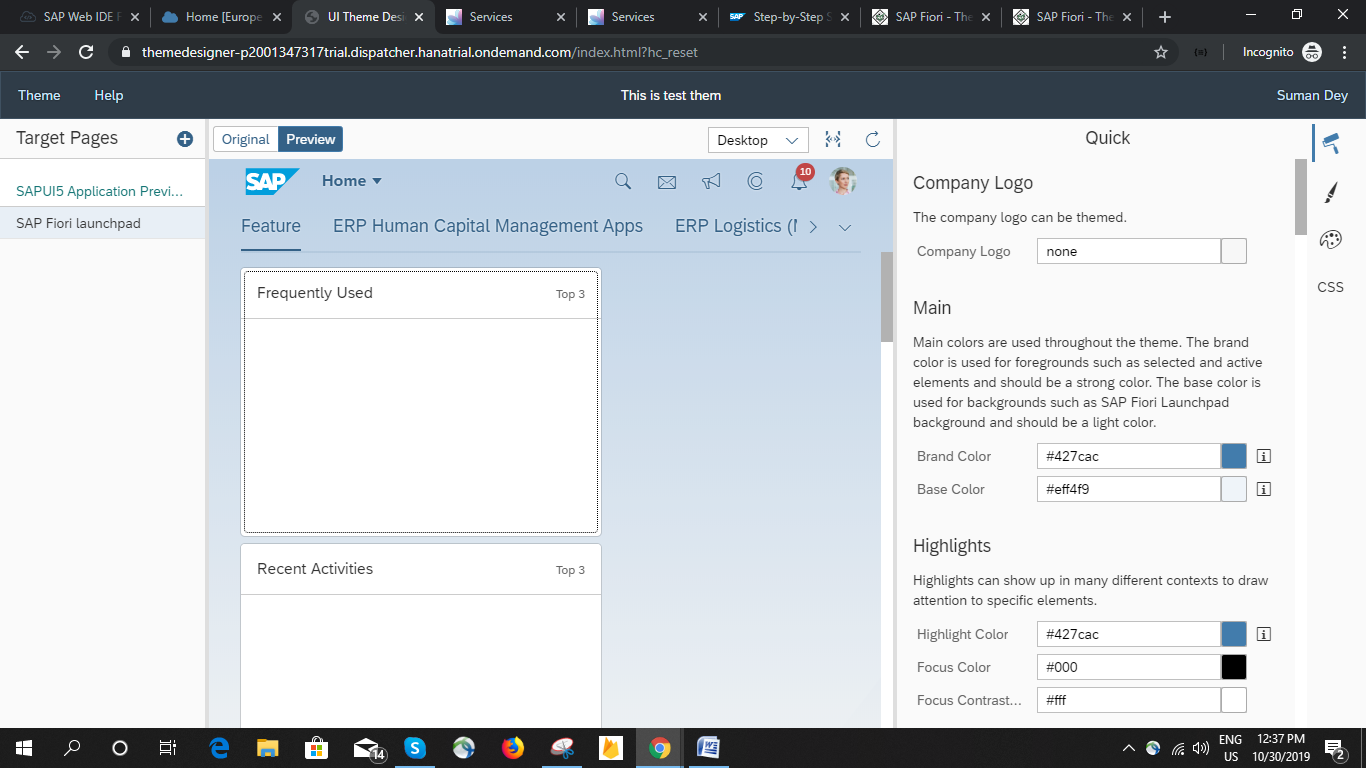Click the envelope mail icon in preview
The image size is (1366, 768).
[667, 182]
